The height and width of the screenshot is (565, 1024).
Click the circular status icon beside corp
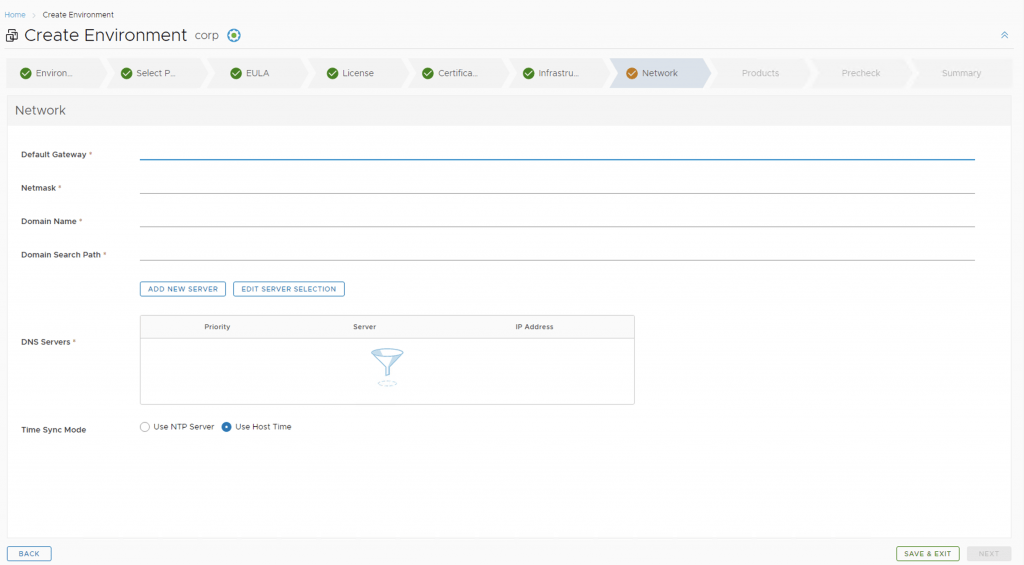pos(234,35)
